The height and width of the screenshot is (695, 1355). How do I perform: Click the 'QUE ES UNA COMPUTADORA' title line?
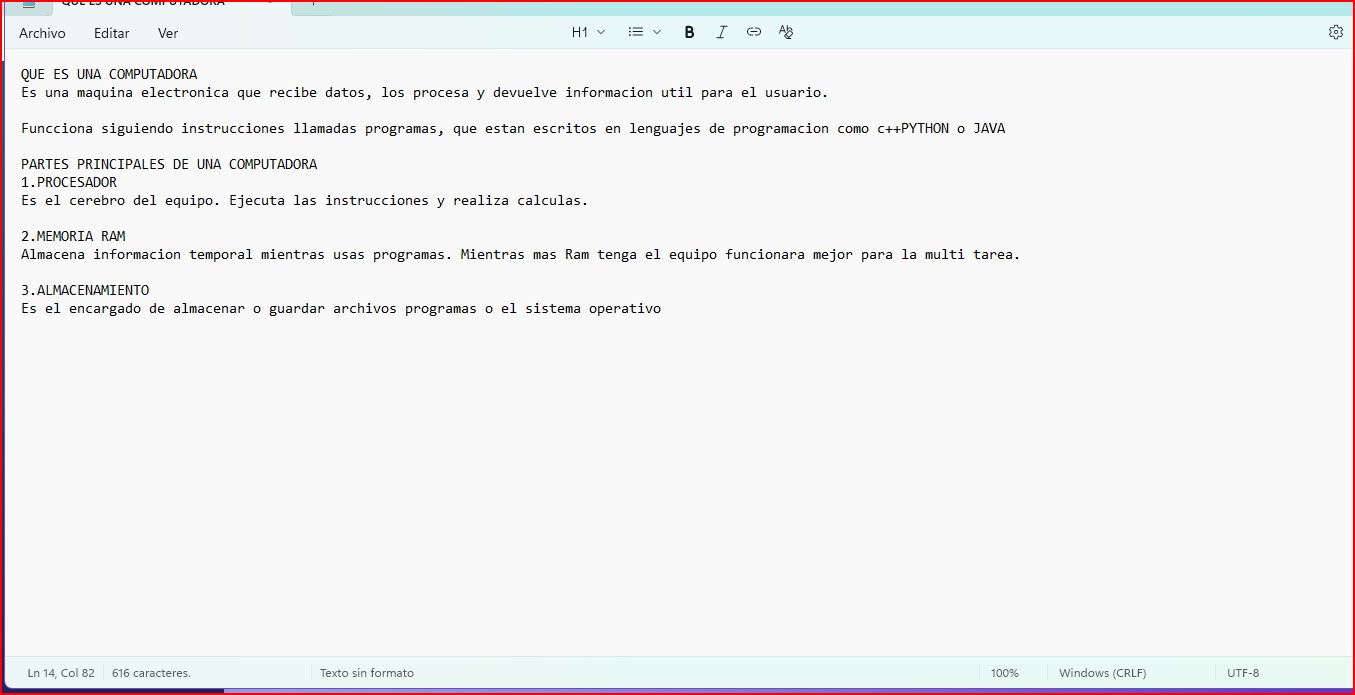tap(109, 74)
